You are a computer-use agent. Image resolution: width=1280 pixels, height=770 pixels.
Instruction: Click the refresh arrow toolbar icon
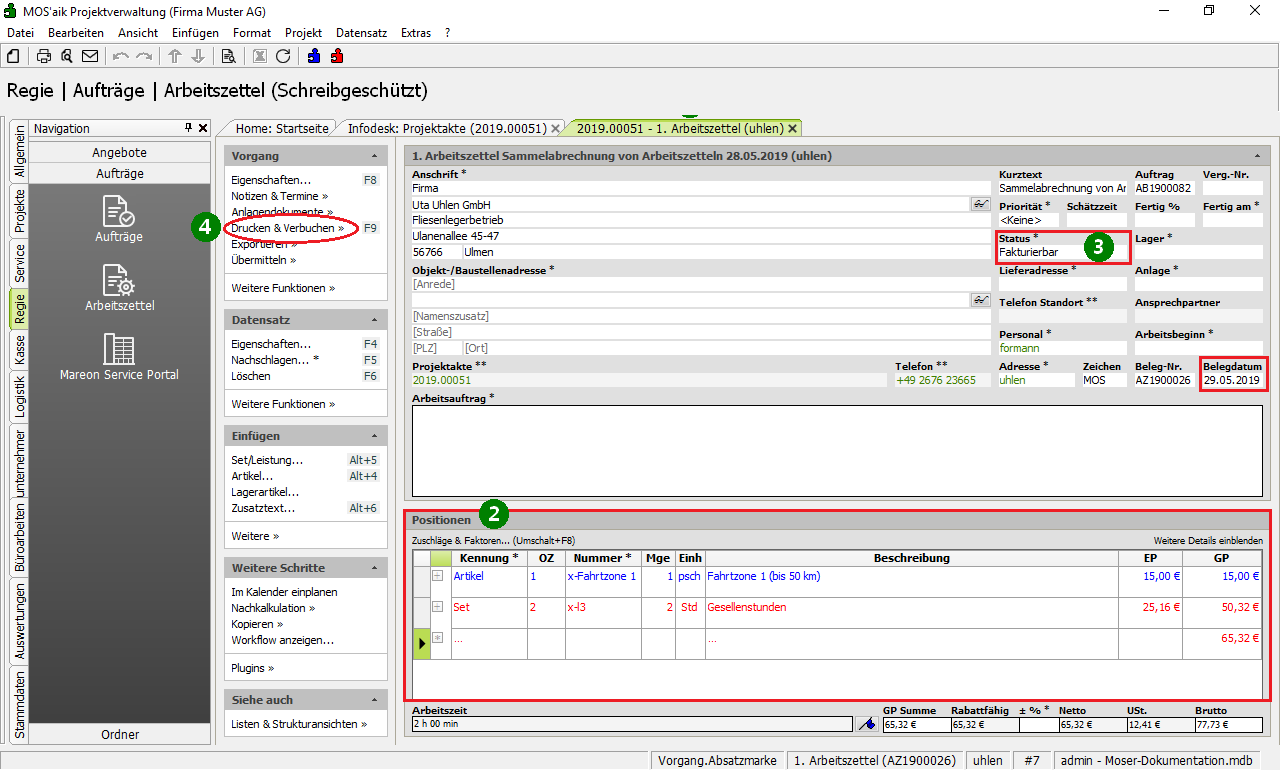point(283,56)
